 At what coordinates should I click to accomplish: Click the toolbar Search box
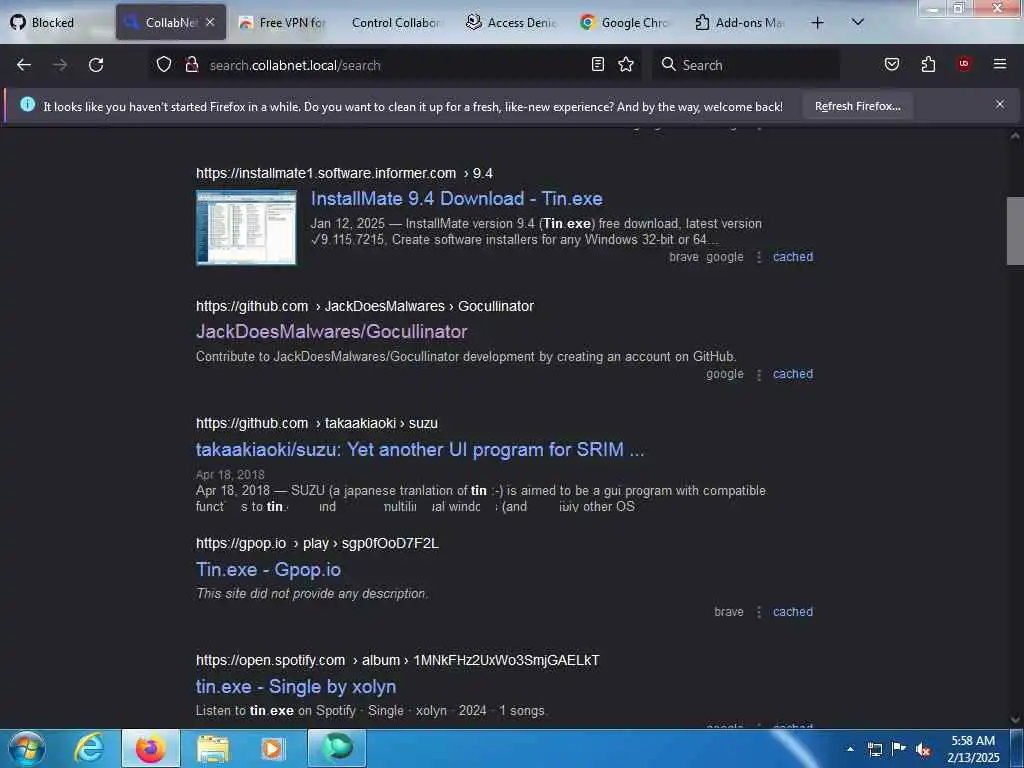tap(745, 65)
